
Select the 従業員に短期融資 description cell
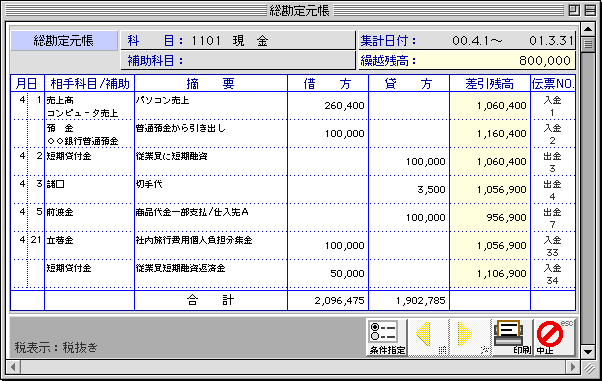(211, 162)
